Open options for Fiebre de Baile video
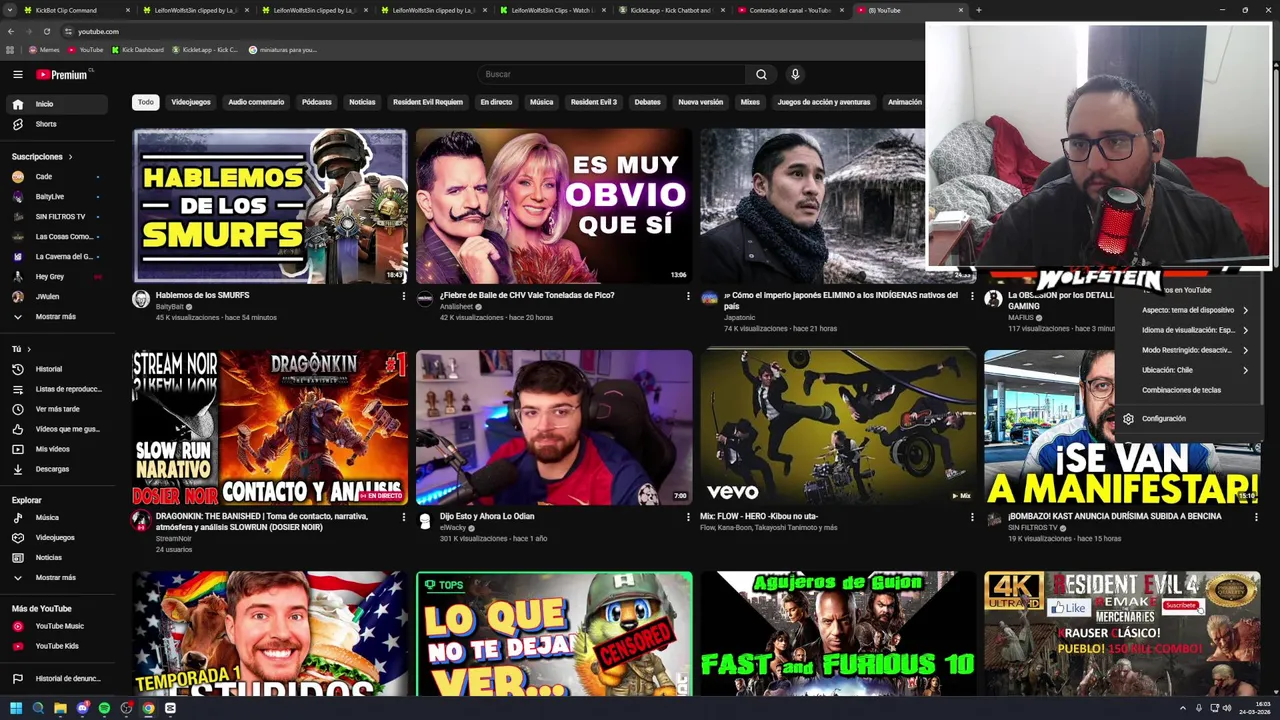The width and height of the screenshot is (1280, 720). [x=688, y=296]
